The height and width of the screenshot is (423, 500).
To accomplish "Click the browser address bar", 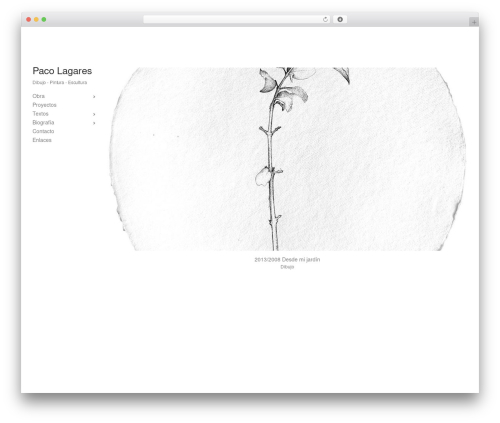I will 236,19.
